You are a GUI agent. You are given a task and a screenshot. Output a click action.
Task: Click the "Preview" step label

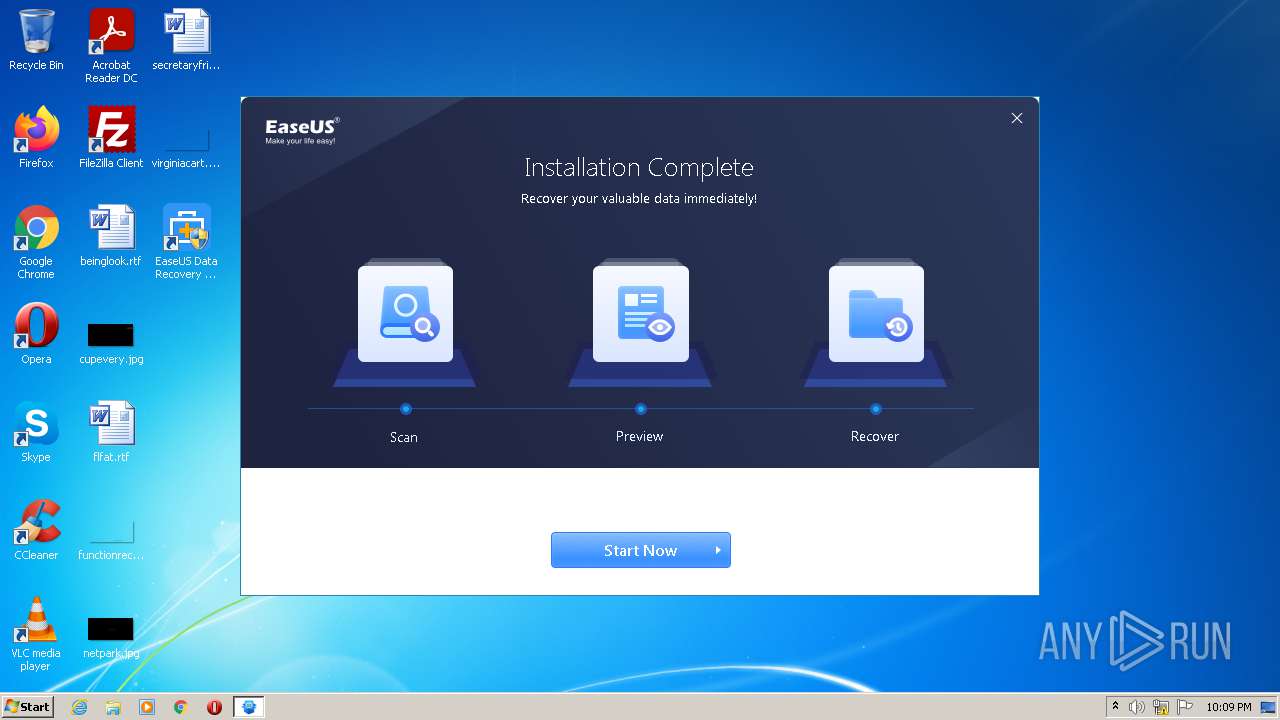click(640, 436)
